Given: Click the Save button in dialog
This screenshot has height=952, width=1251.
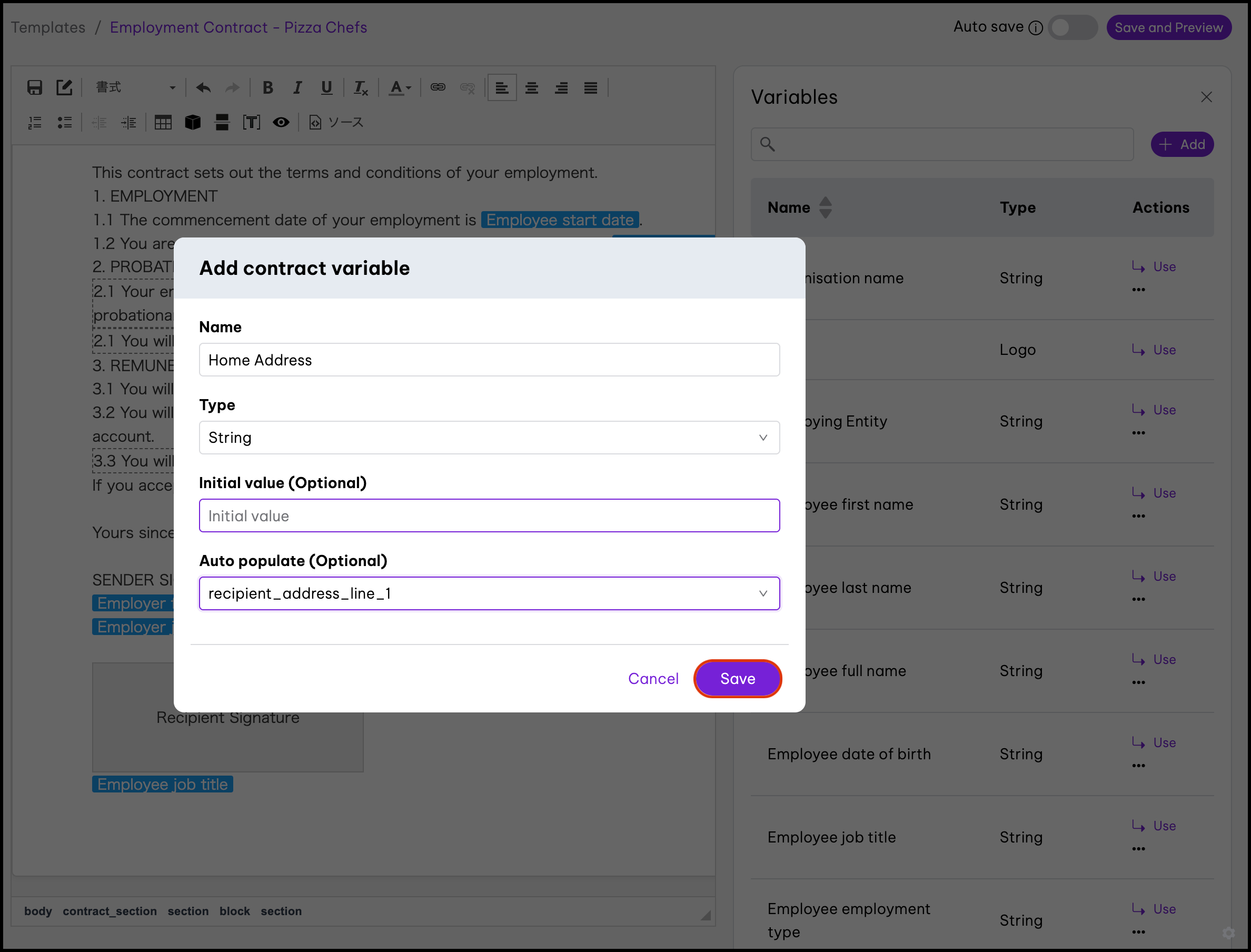Looking at the screenshot, I should coord(737,678).
